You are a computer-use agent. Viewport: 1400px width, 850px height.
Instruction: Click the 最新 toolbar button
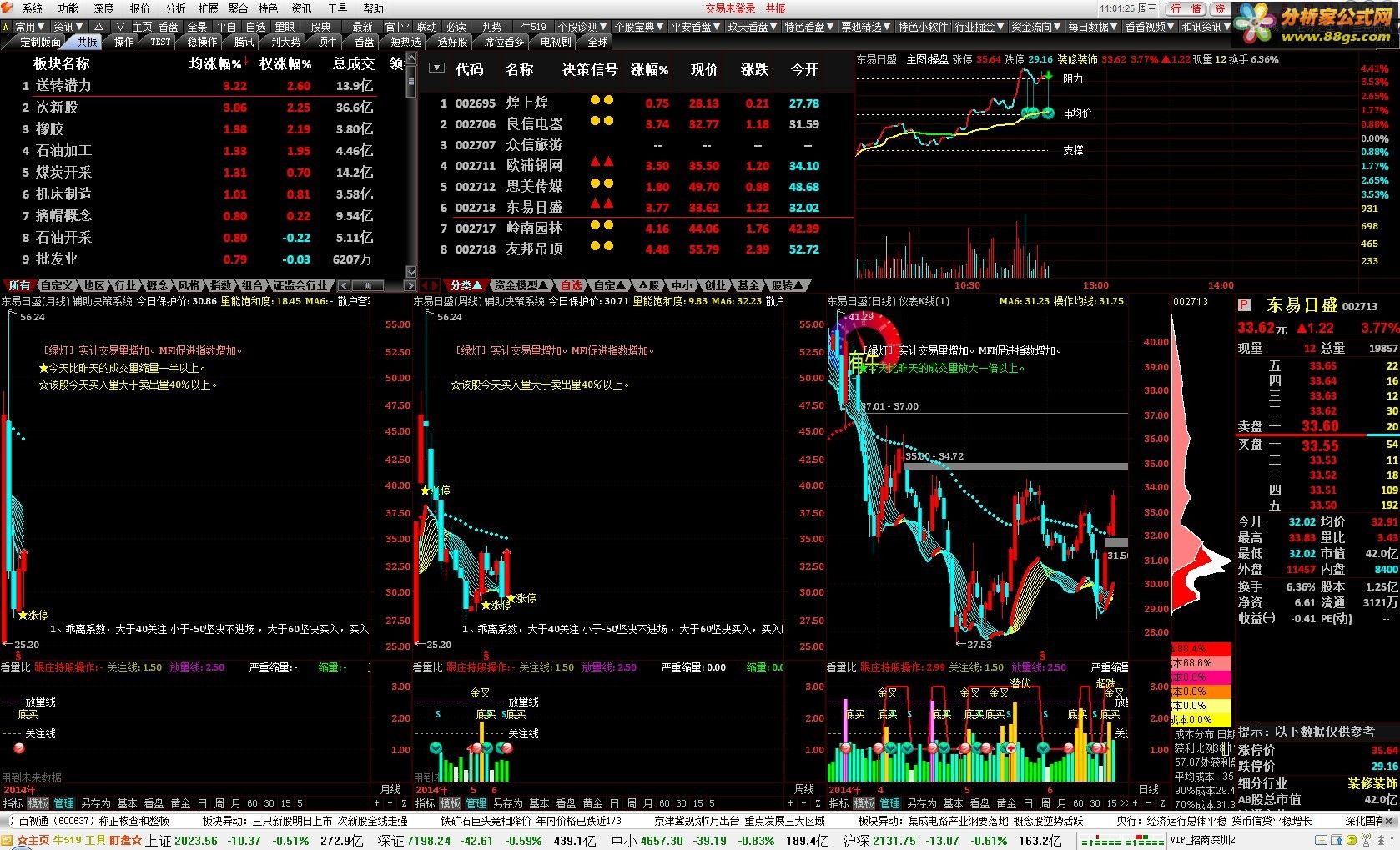click(362, 27)
